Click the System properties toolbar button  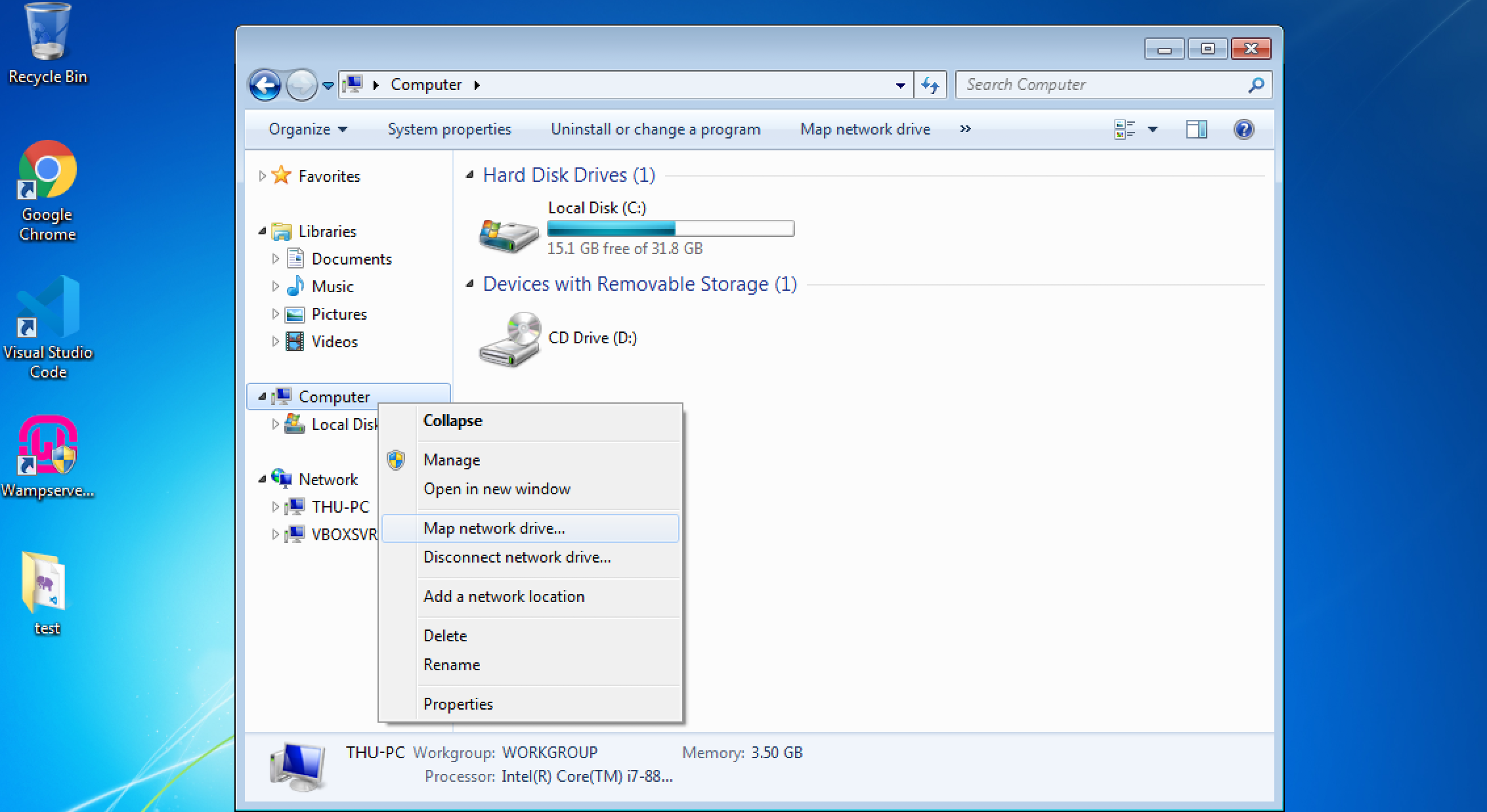[x=449, y=129]
